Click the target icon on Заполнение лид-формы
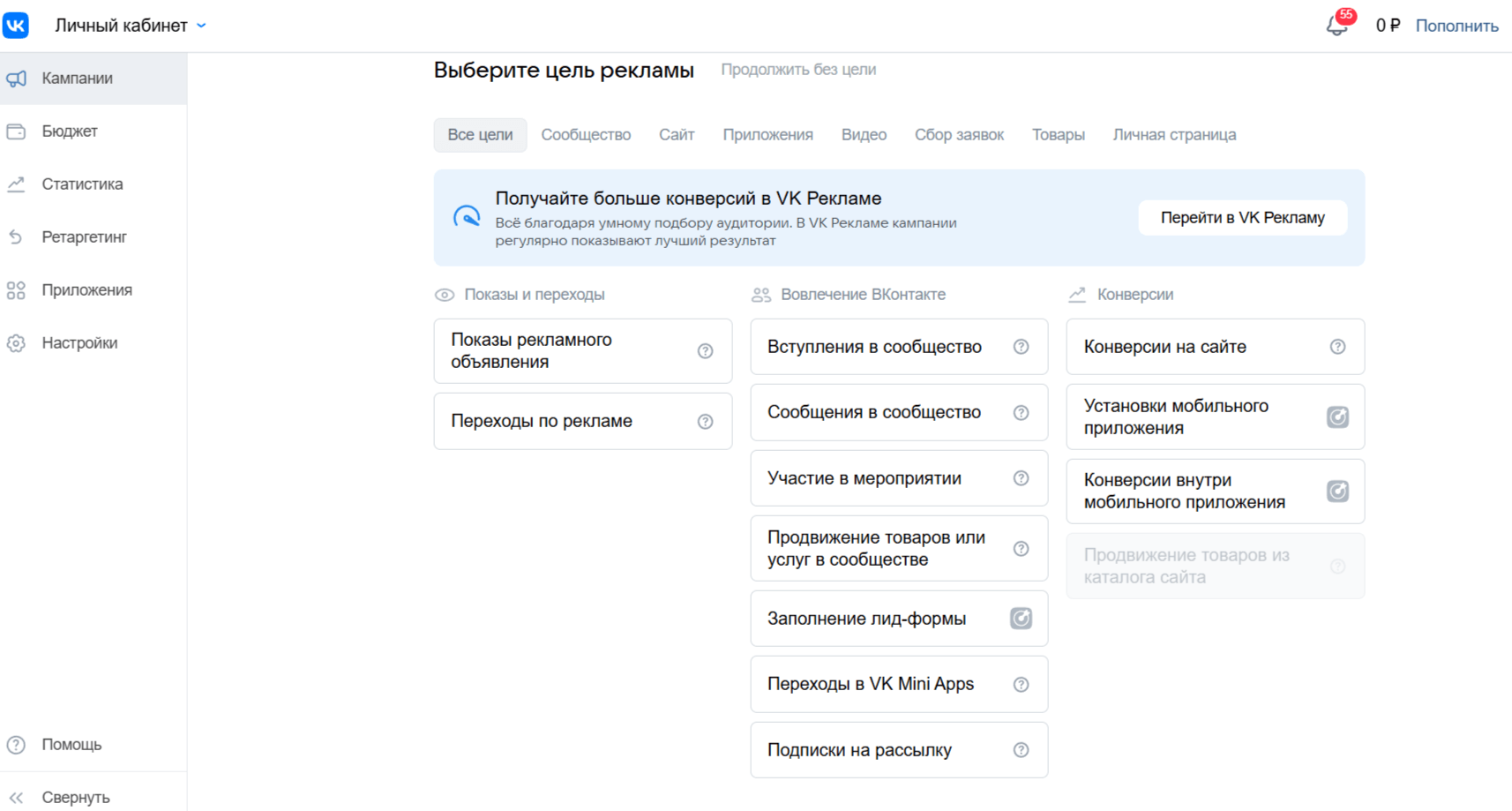This screenshot has height=811, width=1512. [1021, 619]
